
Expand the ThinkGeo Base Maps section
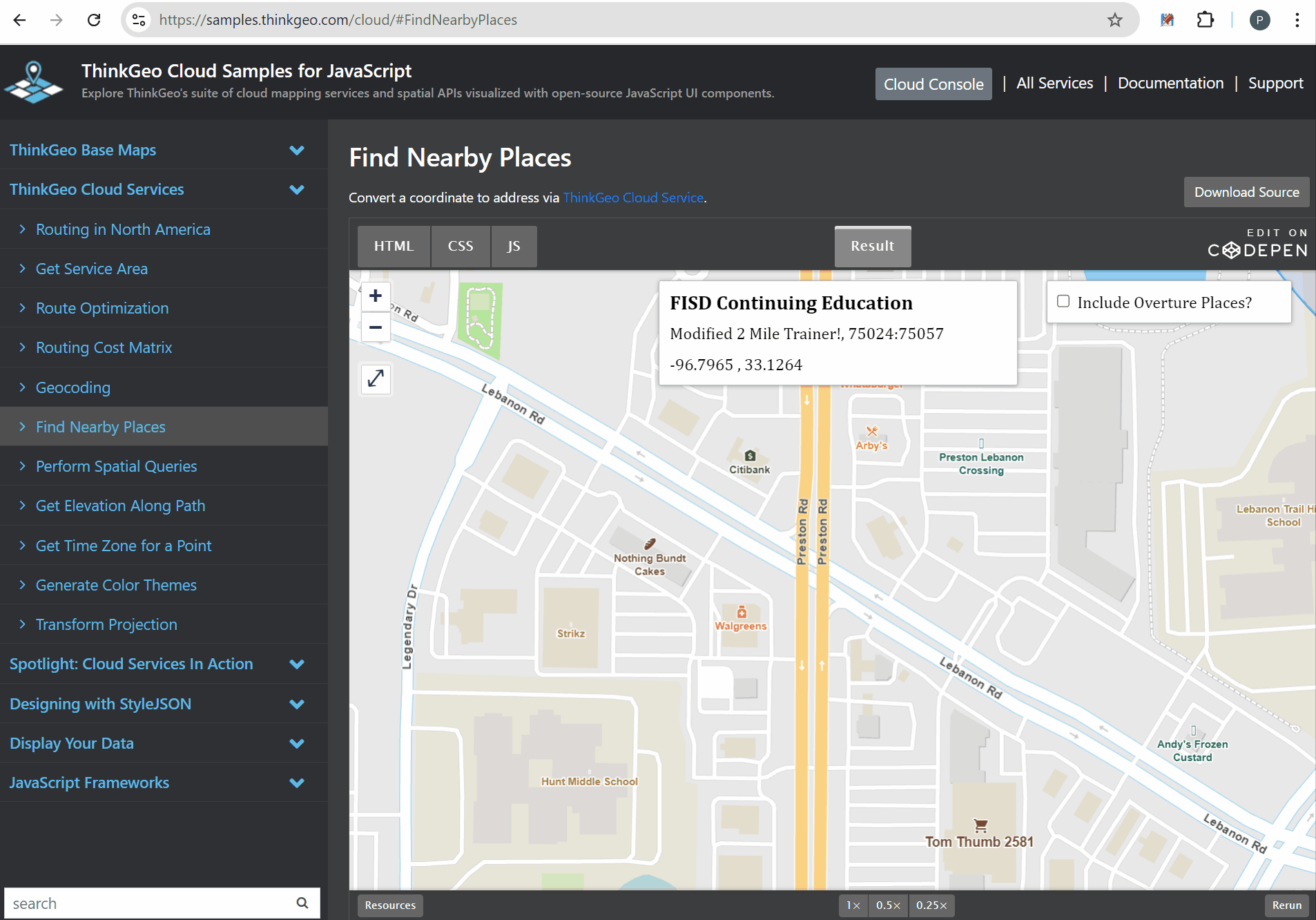[x=297, y=150]
